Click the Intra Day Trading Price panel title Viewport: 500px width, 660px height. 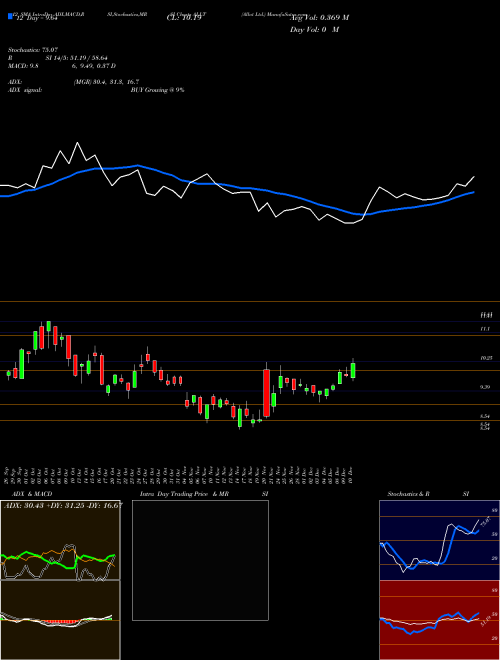click(204, 494)
